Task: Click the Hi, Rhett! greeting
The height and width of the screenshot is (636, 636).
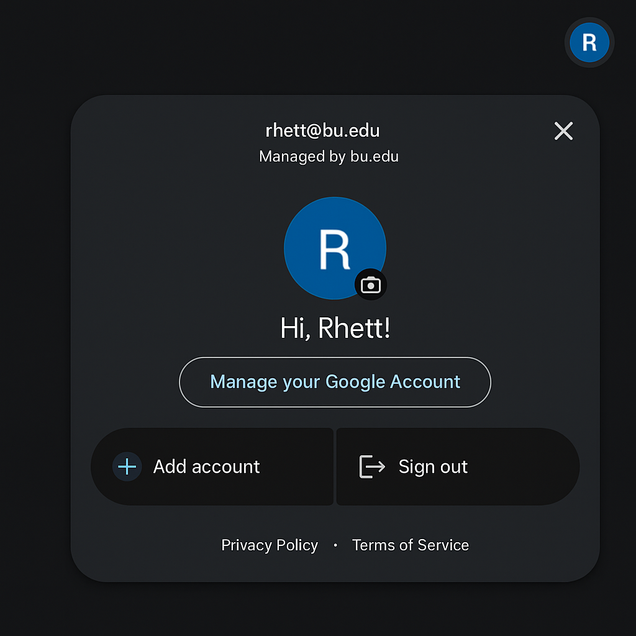Action: [x=335, y=328]
